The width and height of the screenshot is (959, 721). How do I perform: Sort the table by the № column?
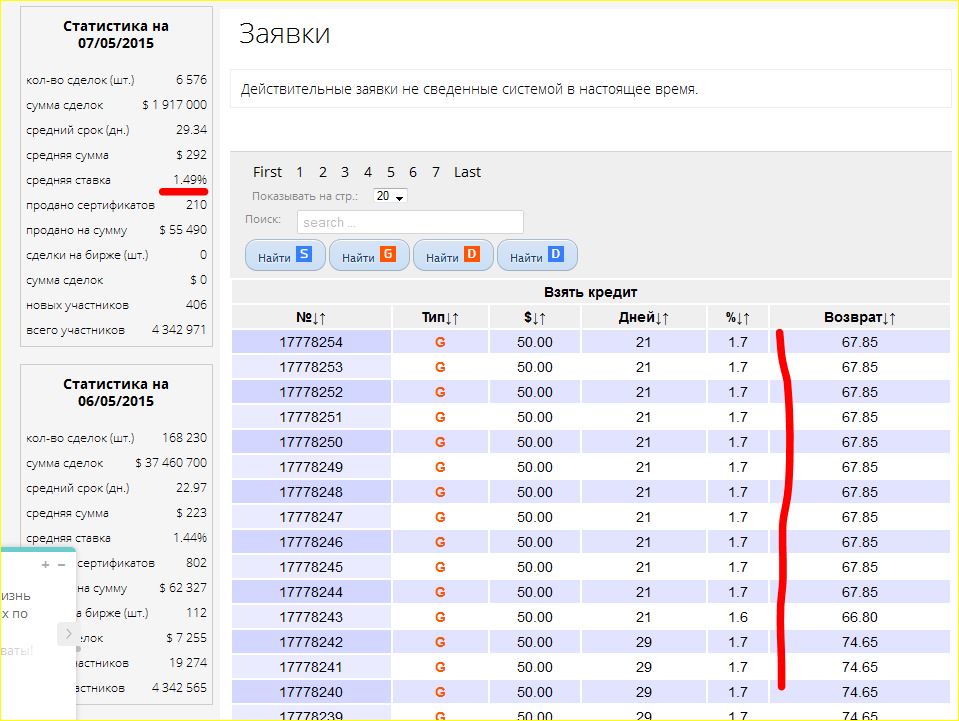pyautogui.click(x=311, y=317)
